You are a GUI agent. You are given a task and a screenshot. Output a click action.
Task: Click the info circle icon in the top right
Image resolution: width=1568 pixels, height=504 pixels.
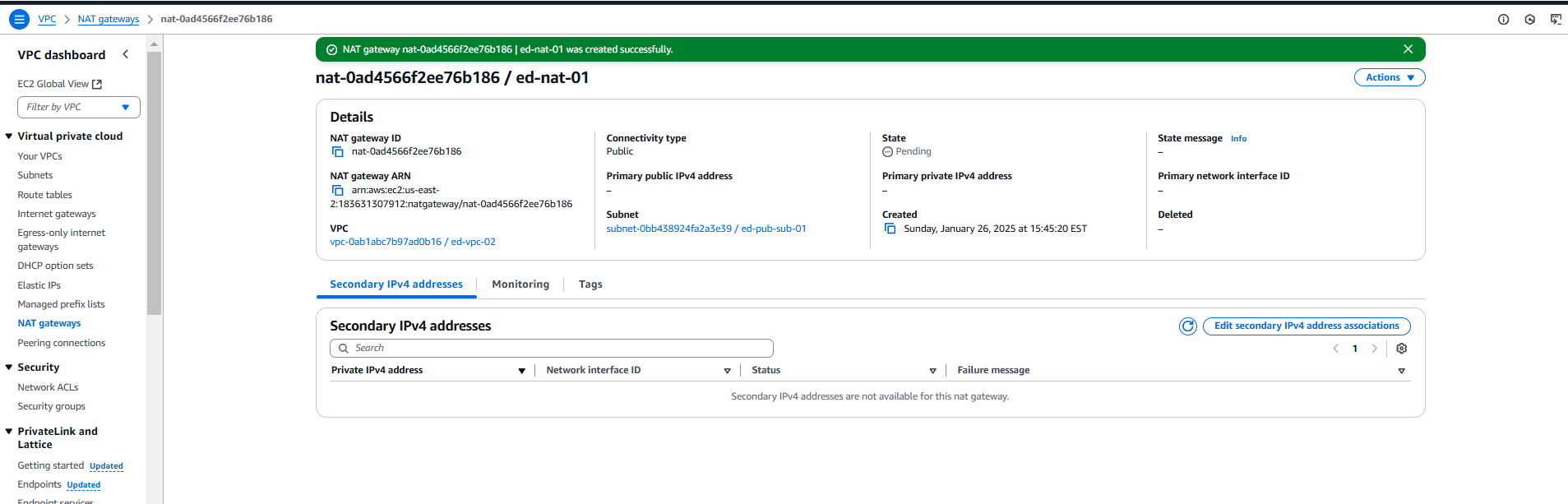(x=1503, y=19)
